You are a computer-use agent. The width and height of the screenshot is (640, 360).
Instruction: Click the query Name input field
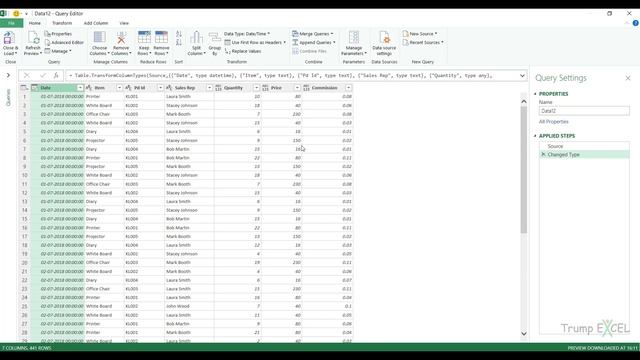tap(584, 111)
